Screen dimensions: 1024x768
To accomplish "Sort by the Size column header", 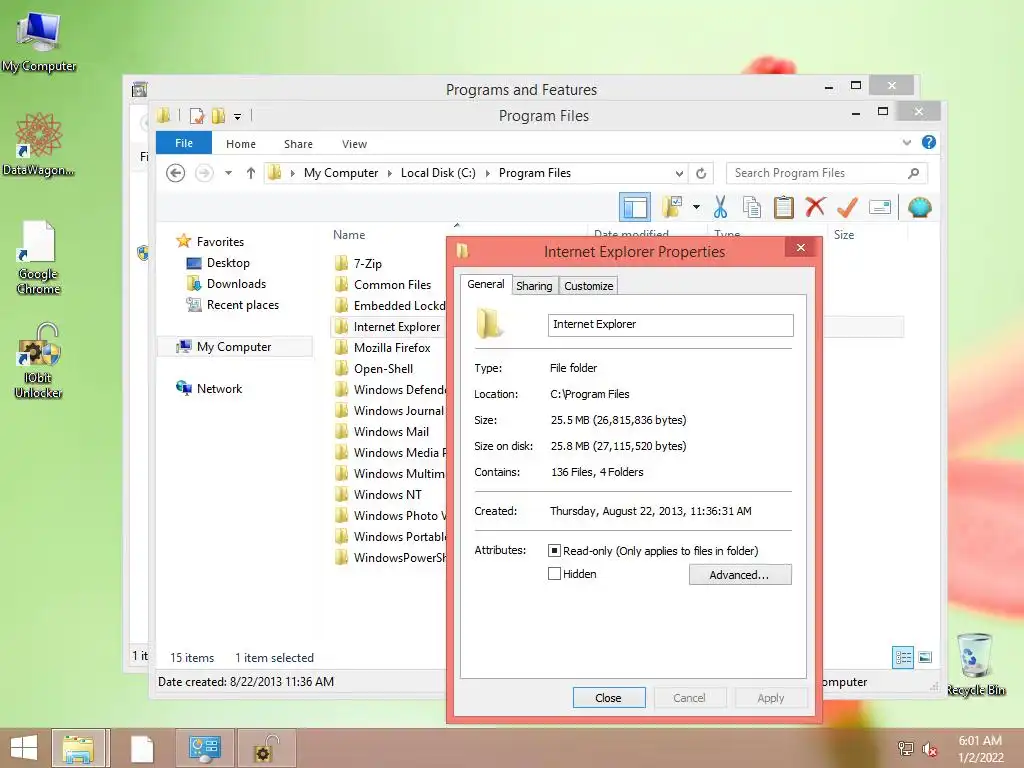I will tap(843, 234).
